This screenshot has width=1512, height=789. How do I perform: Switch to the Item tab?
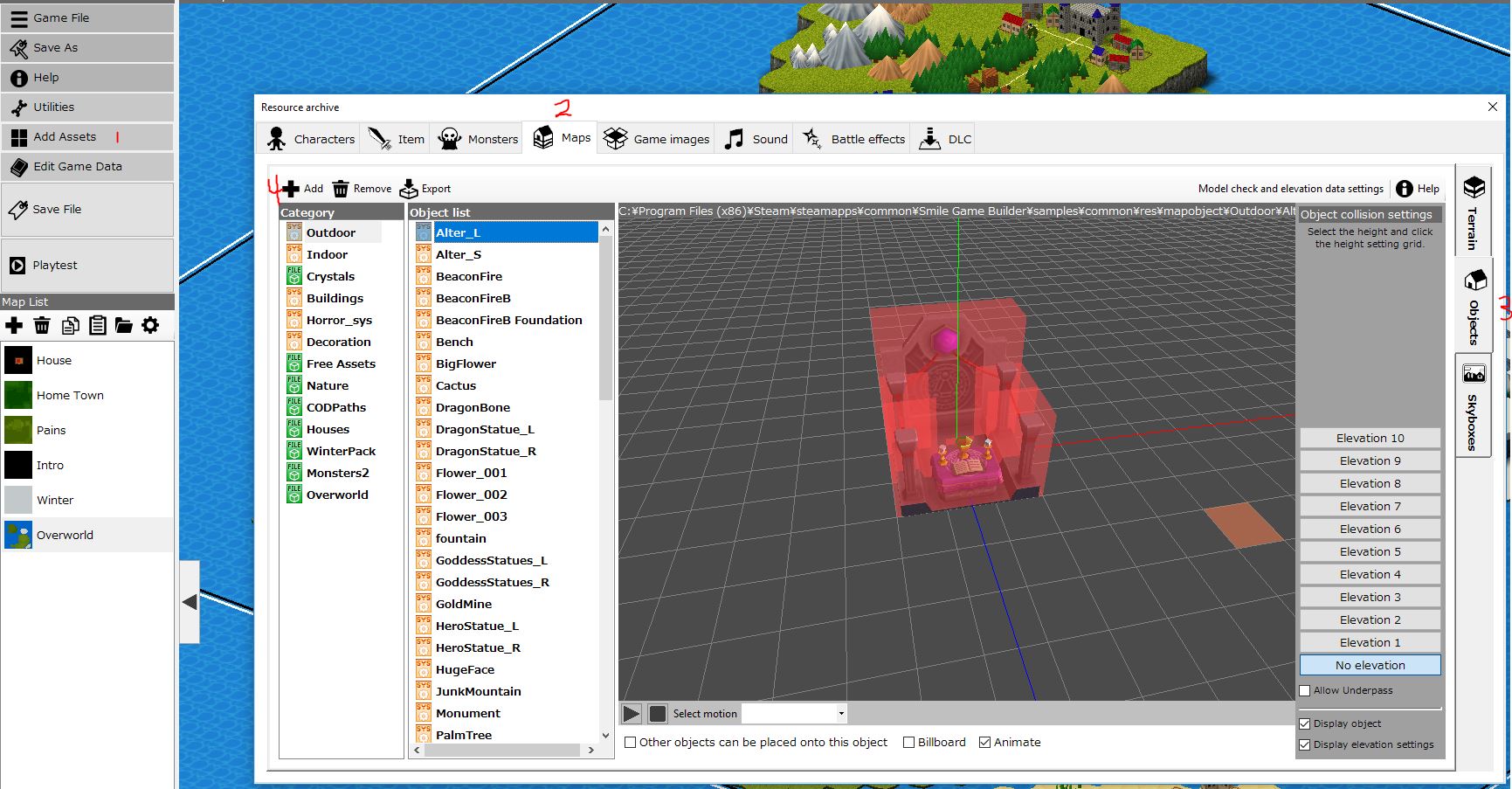(396, 139)
